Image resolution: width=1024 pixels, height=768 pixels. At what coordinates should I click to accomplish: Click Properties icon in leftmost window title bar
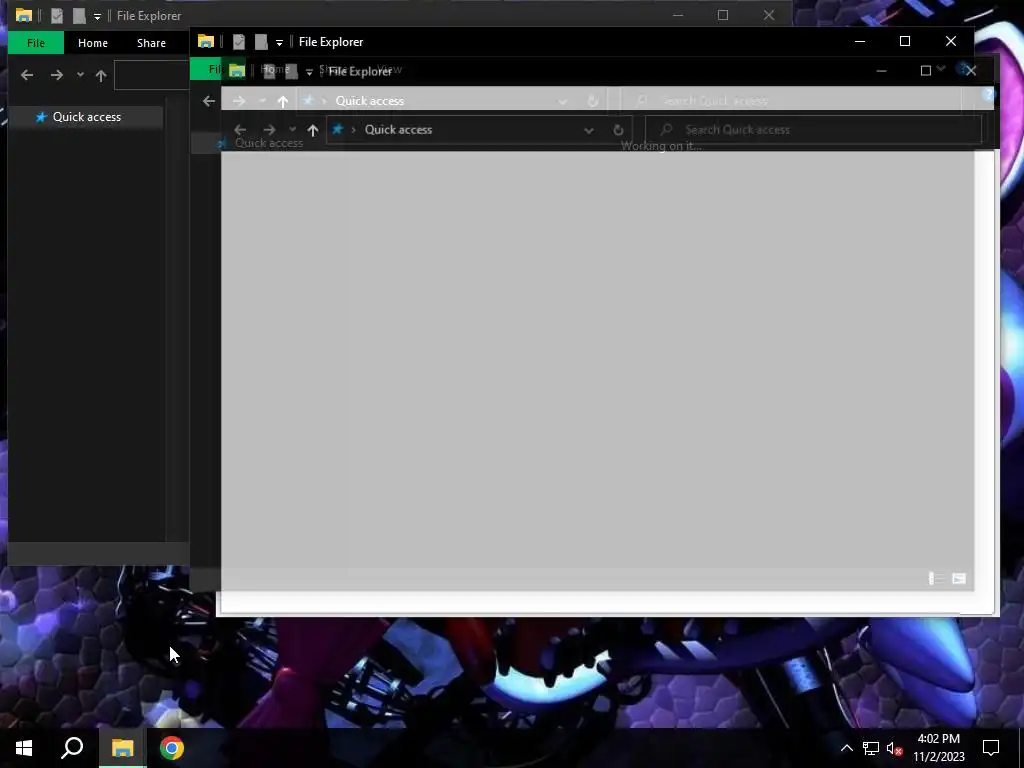click(57, 16)
